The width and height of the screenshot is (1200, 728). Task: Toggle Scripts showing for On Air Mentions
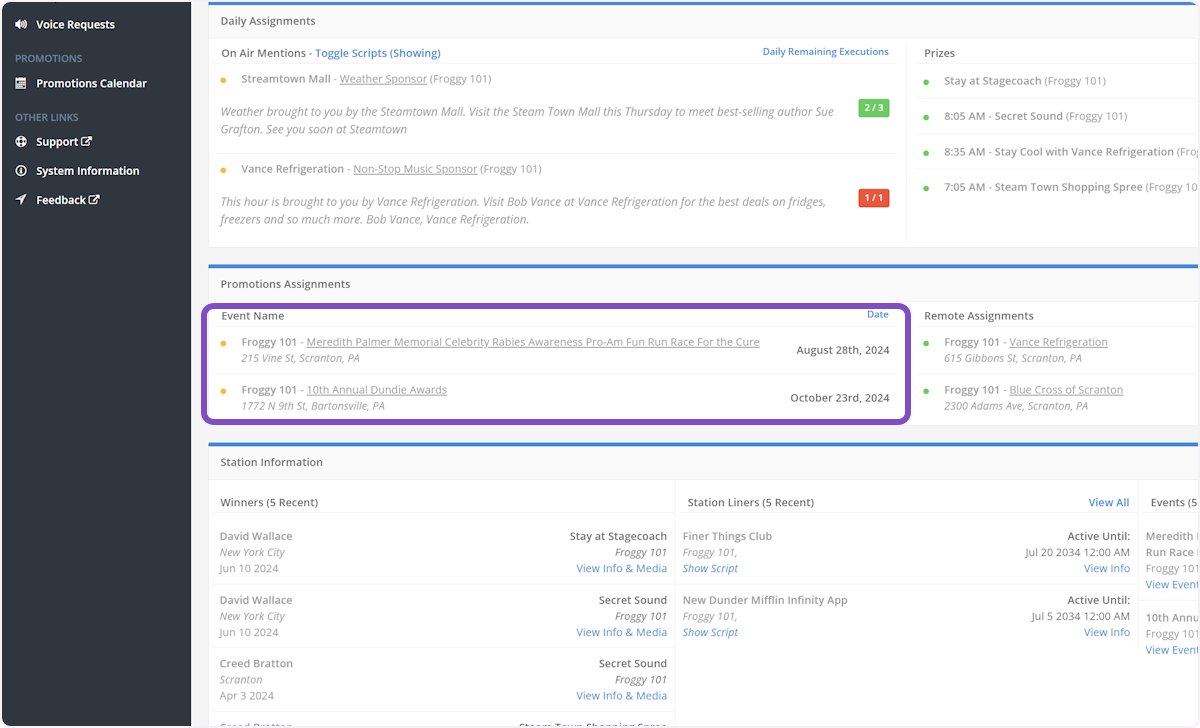pos(377,53)
